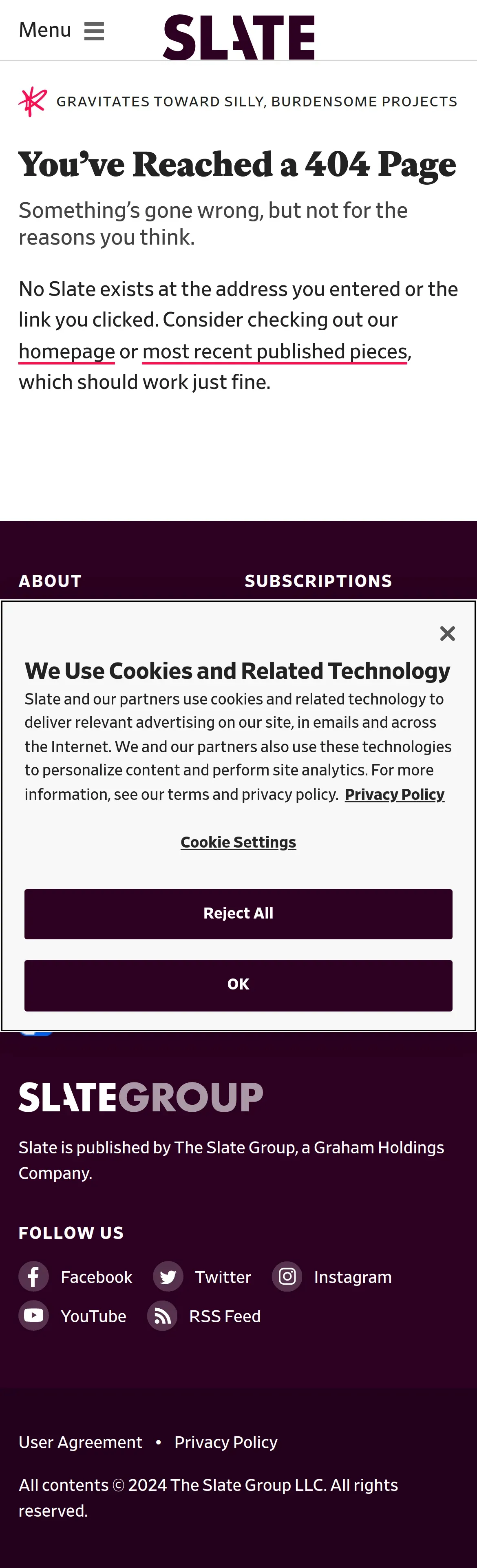
Task: Open Cookie Settings
Action: (x=238, y=842)
